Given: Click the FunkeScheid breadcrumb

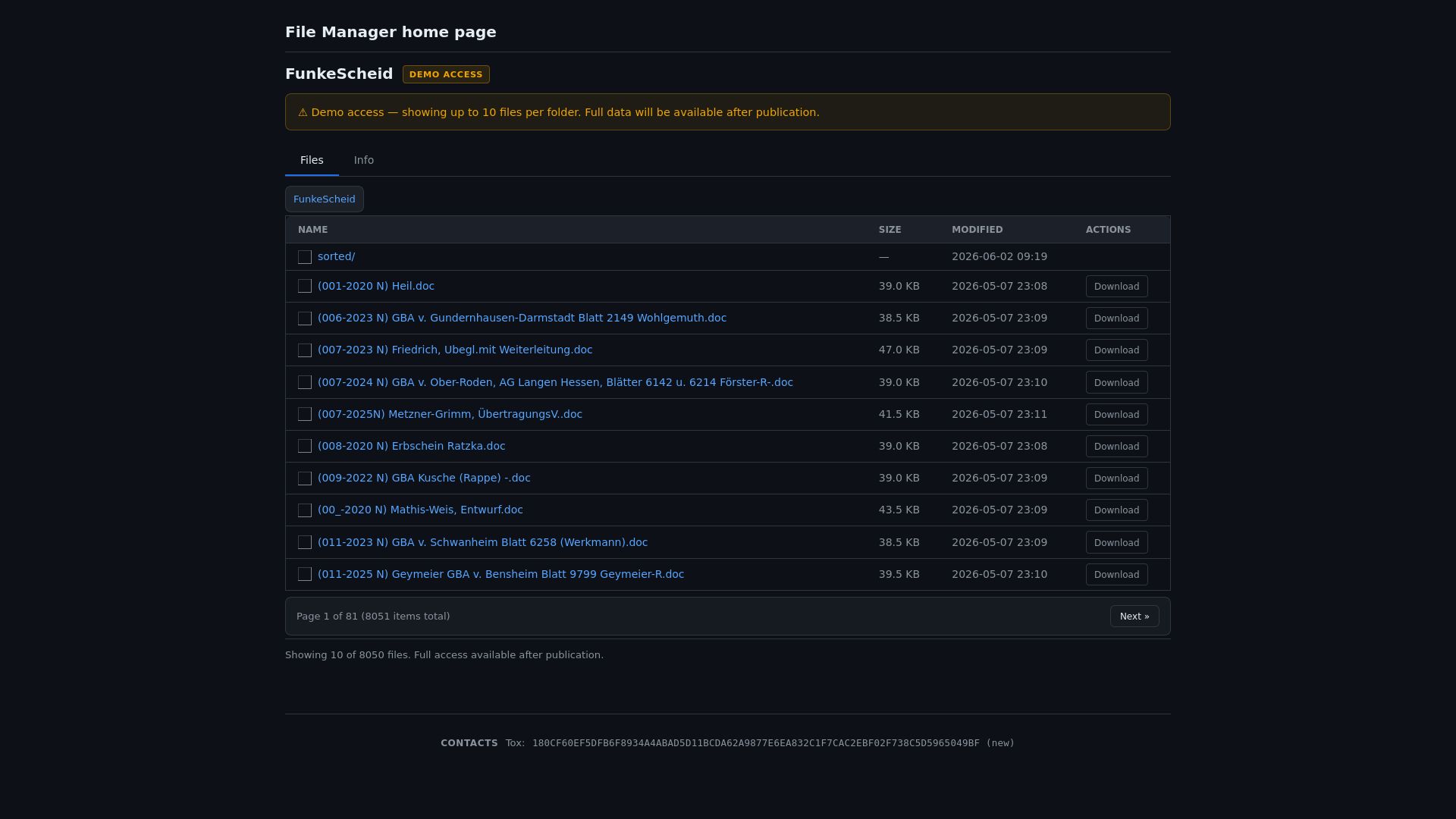Looking at the screenshot, I should [x=325, y=199].
